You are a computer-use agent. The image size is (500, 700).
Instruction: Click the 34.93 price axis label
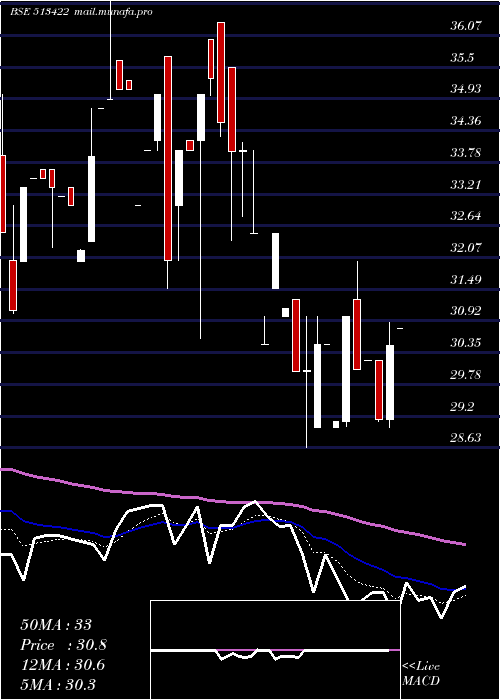point(466,89)
